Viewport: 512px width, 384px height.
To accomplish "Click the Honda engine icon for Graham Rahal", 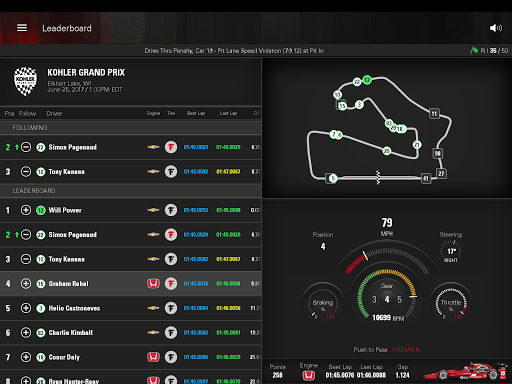I will [153, 284].
